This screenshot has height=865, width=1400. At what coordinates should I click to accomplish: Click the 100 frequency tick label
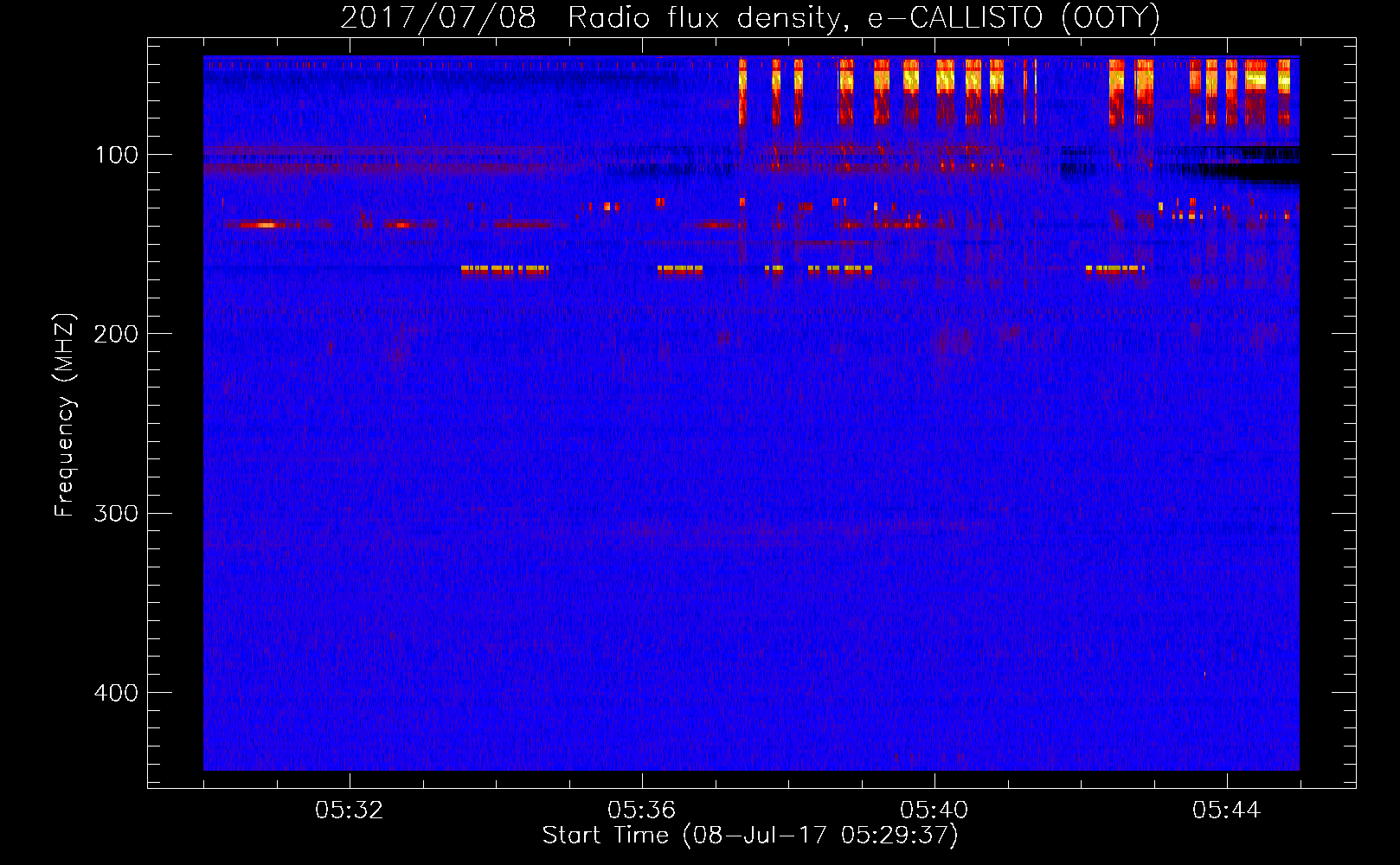116,155
